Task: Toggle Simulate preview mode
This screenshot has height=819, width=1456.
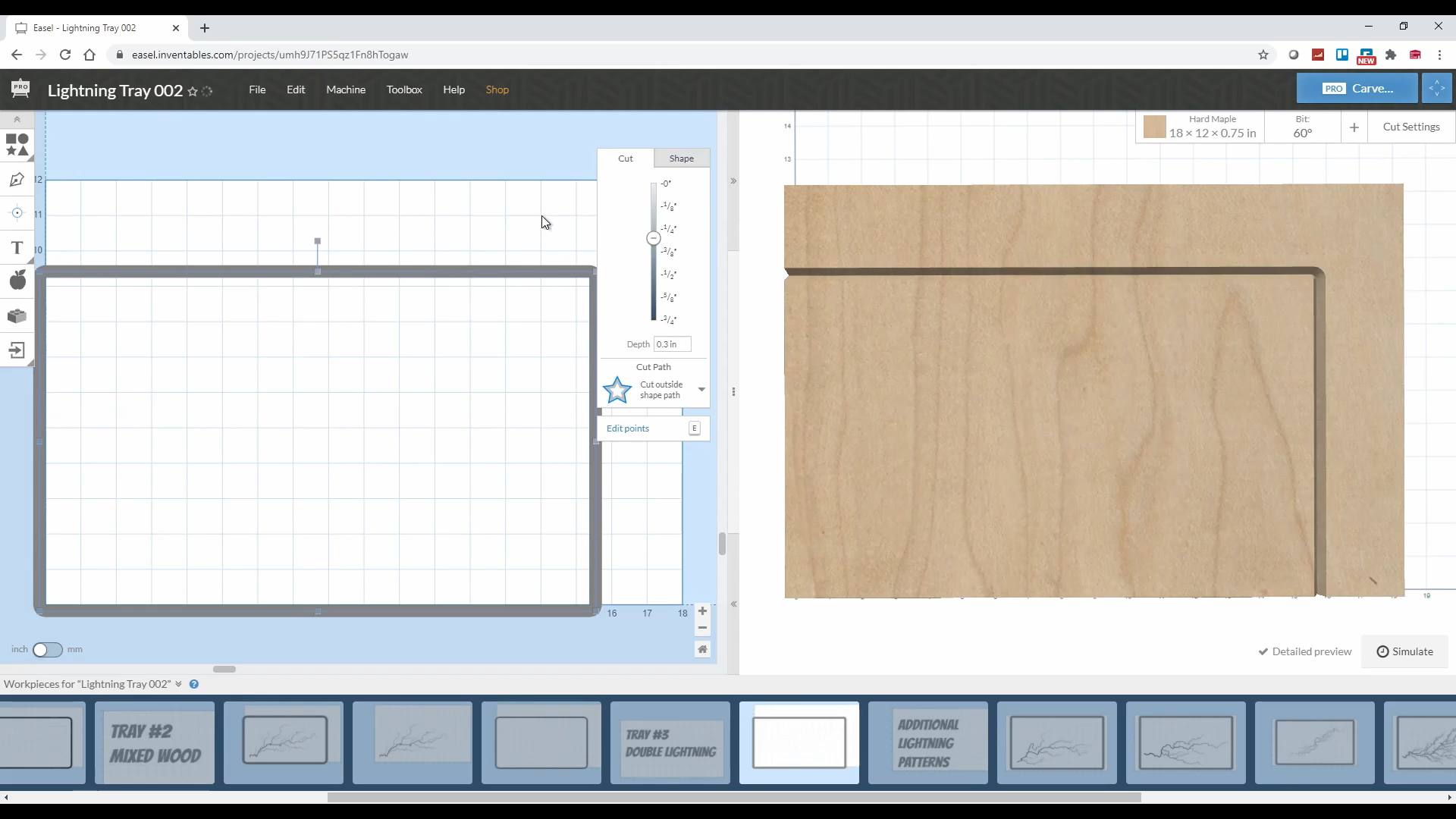Action: (1406, 652)
